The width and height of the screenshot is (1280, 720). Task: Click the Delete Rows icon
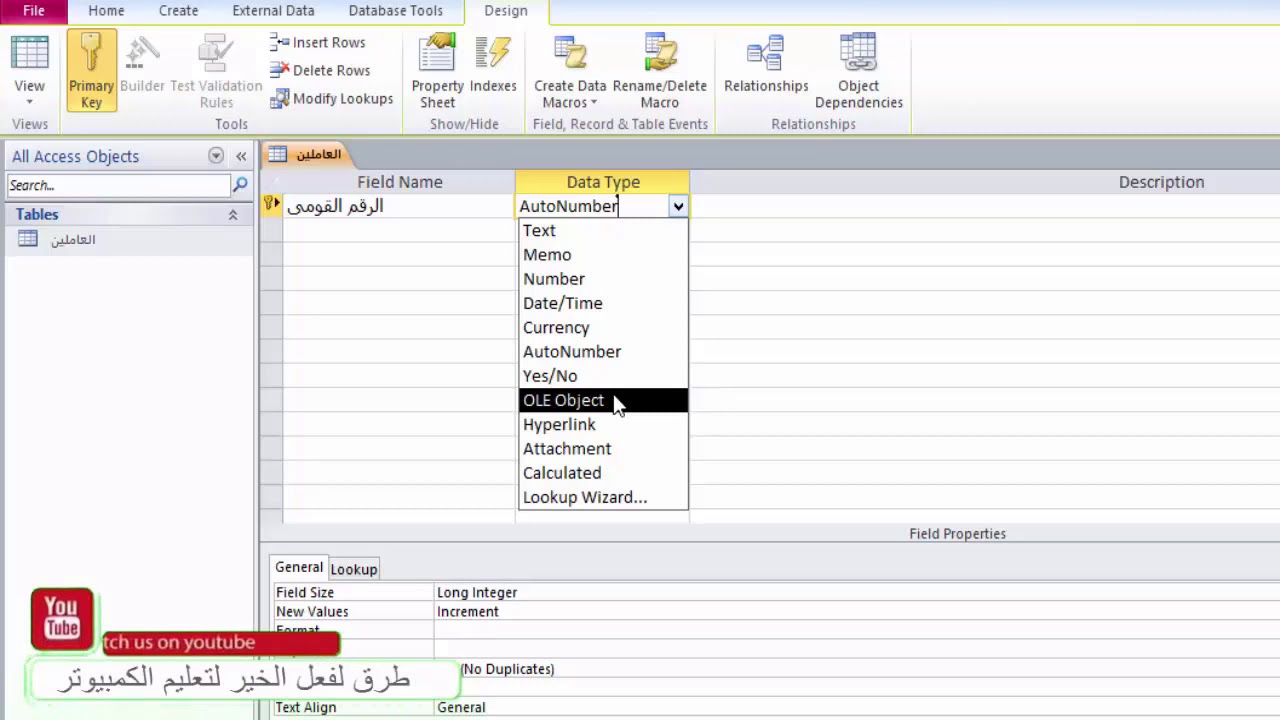click(x=279, y=70)
